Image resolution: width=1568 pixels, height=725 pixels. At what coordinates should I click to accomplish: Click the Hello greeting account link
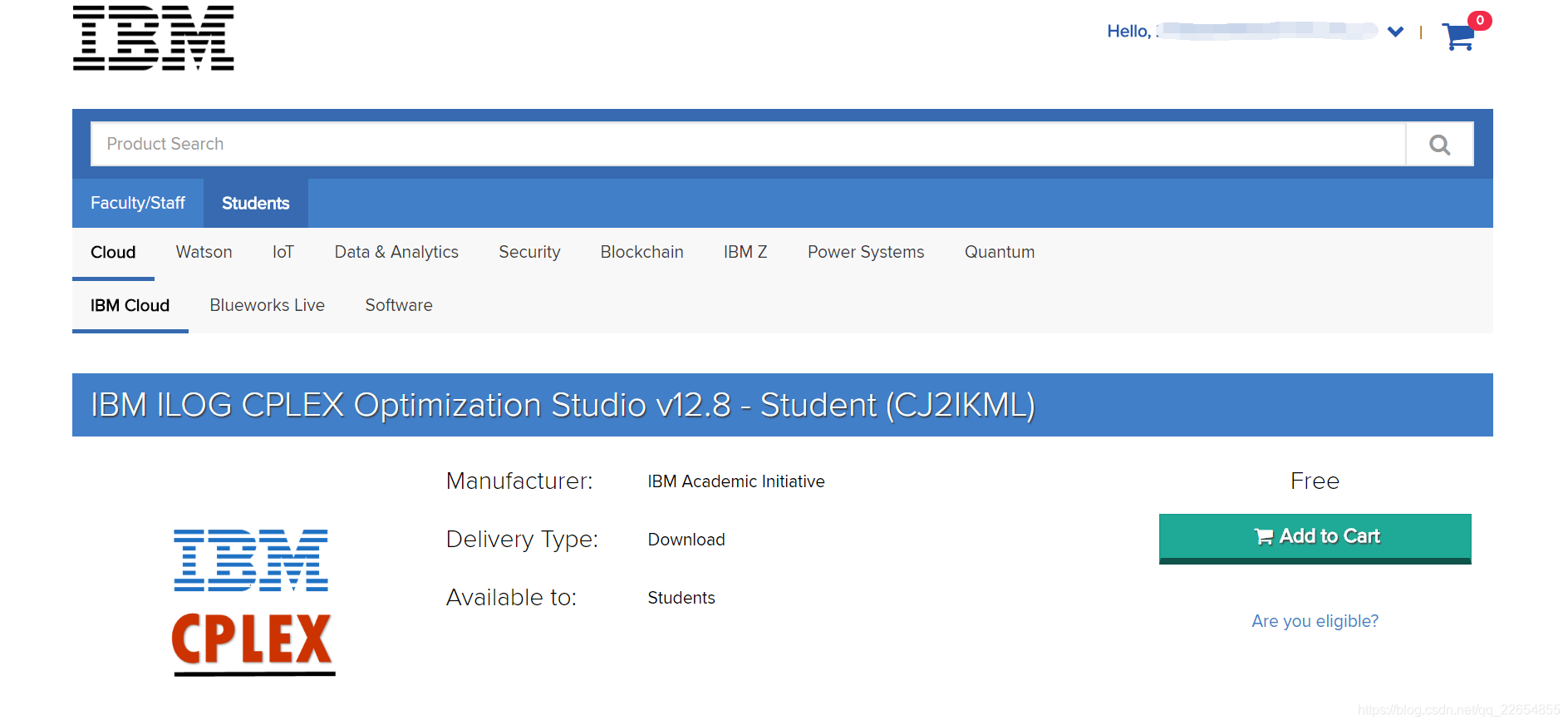point(1241,31)
